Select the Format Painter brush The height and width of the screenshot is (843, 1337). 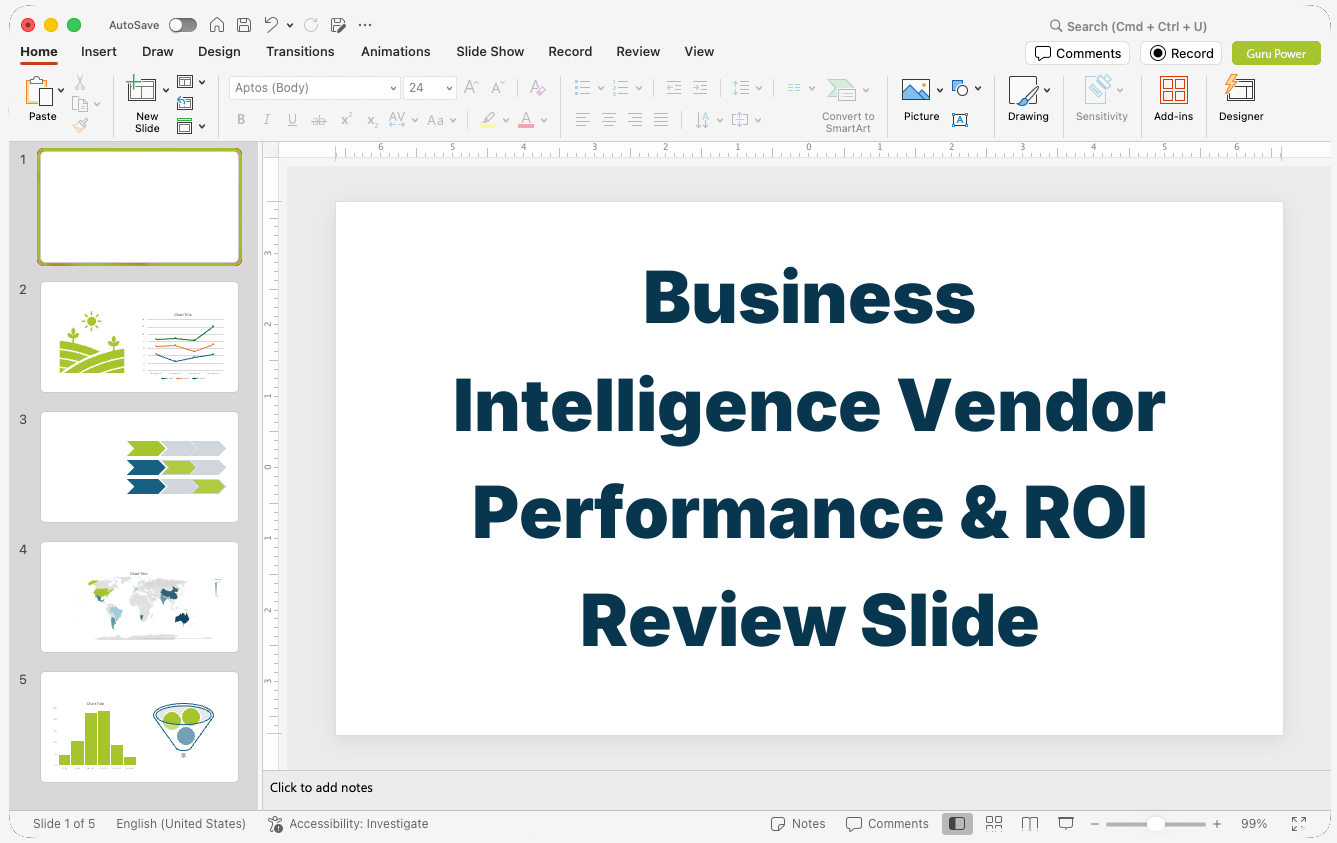pos(80,125)
